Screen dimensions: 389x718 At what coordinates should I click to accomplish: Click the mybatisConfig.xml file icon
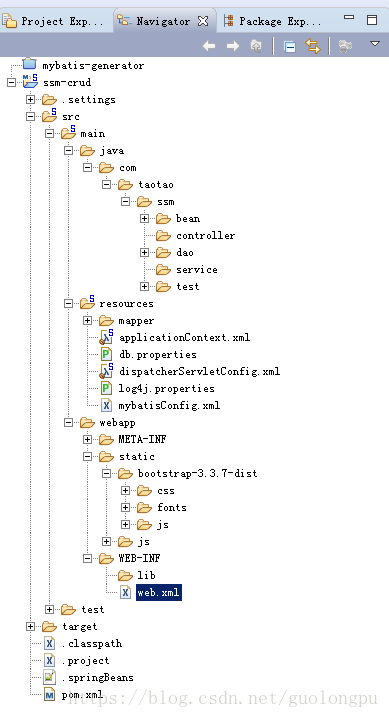(x=106, y=405)
